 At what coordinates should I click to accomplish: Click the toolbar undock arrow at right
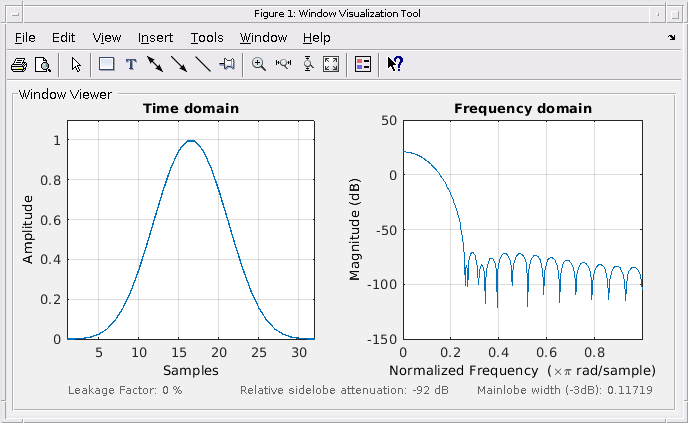672,38
